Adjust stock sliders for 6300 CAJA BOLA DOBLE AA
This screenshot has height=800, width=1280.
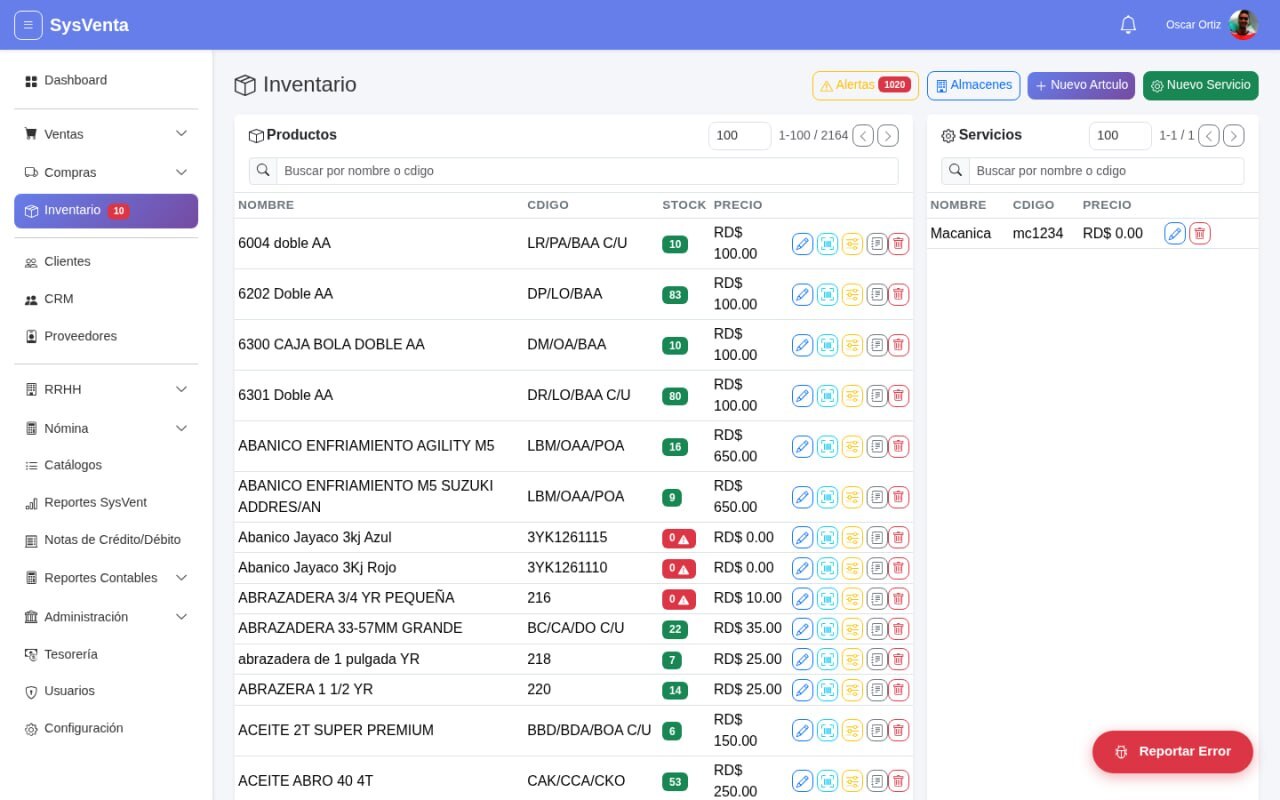tap(852, 345)
